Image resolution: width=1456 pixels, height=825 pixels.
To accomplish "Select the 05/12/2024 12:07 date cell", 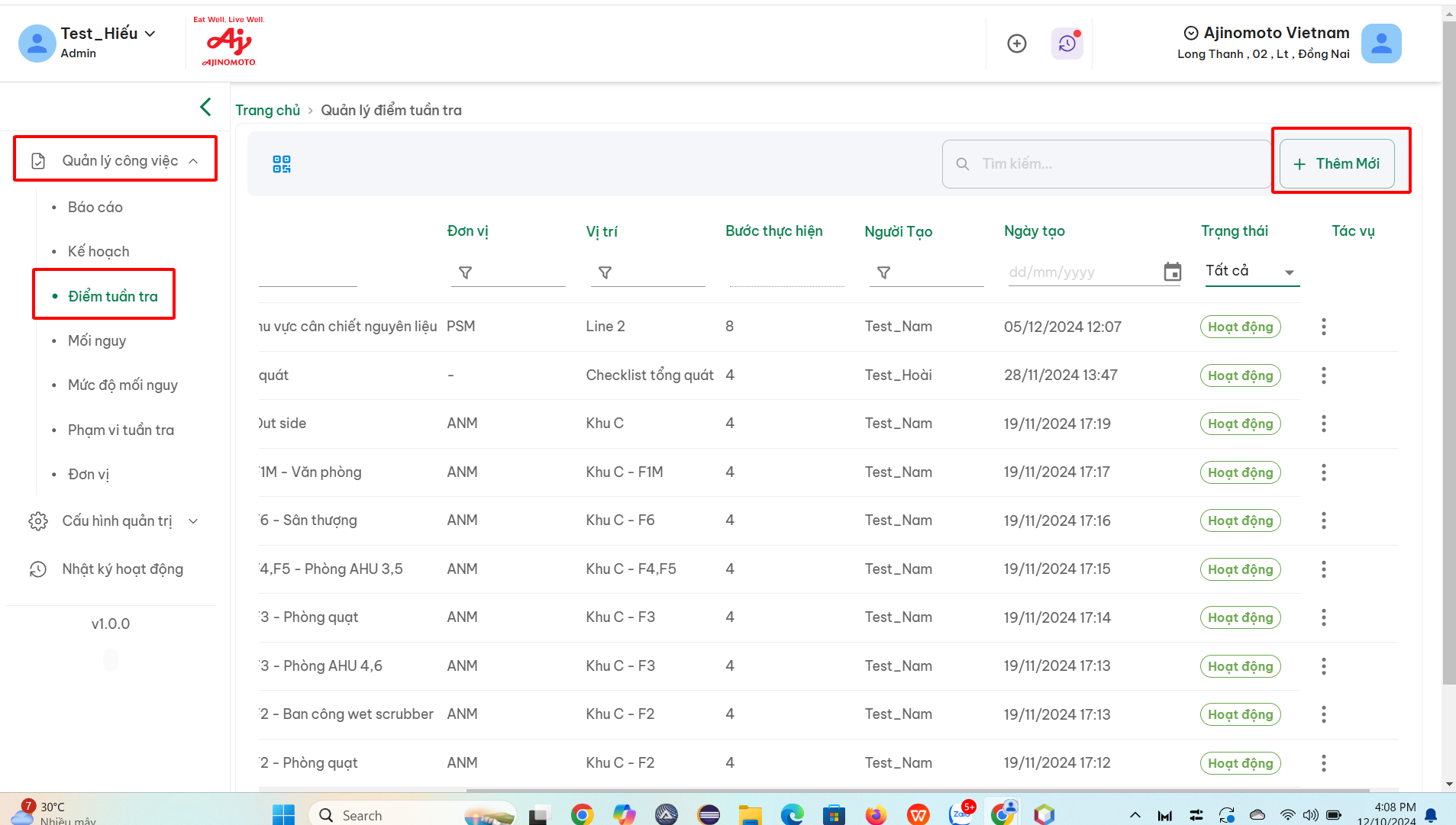I will pos(1062,327).
